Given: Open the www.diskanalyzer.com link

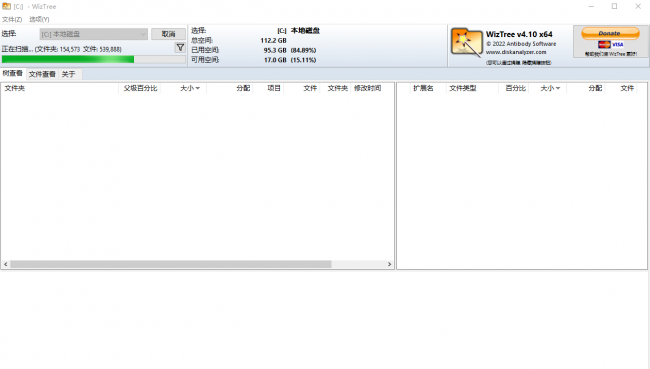Looking at the screenshot, I should click(516, 52).
